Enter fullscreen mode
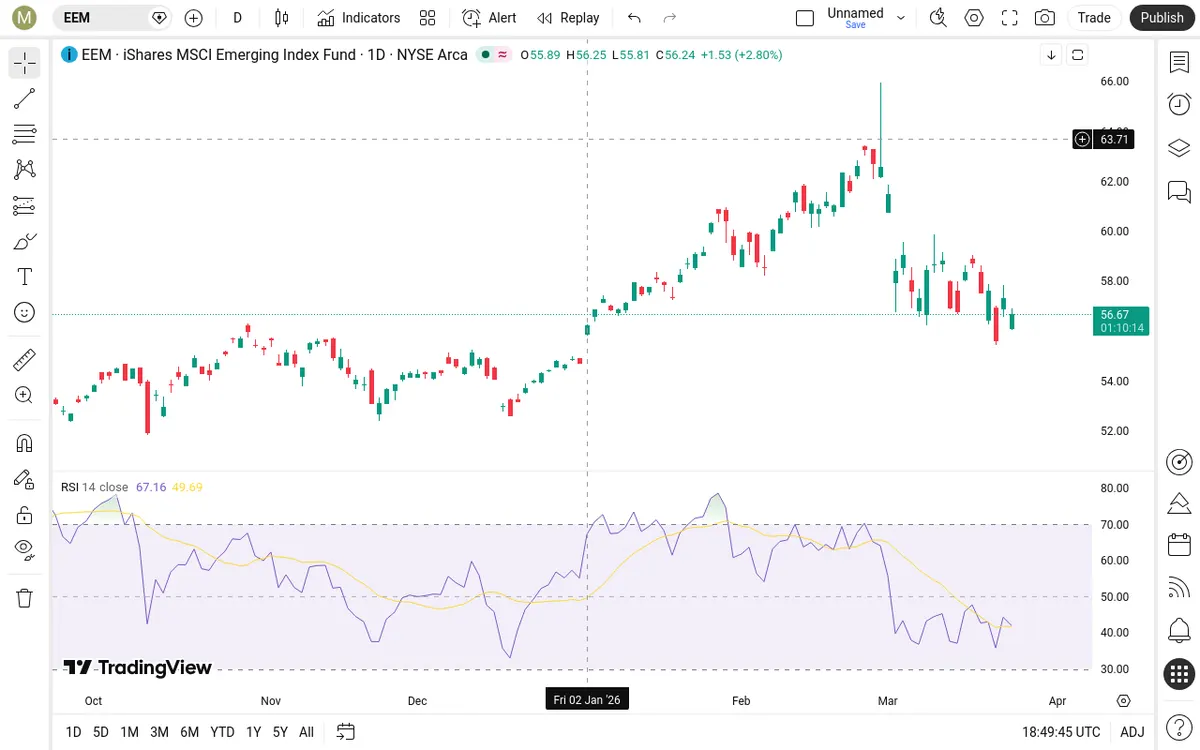1200x750 pixels. tap(1010, 18)
